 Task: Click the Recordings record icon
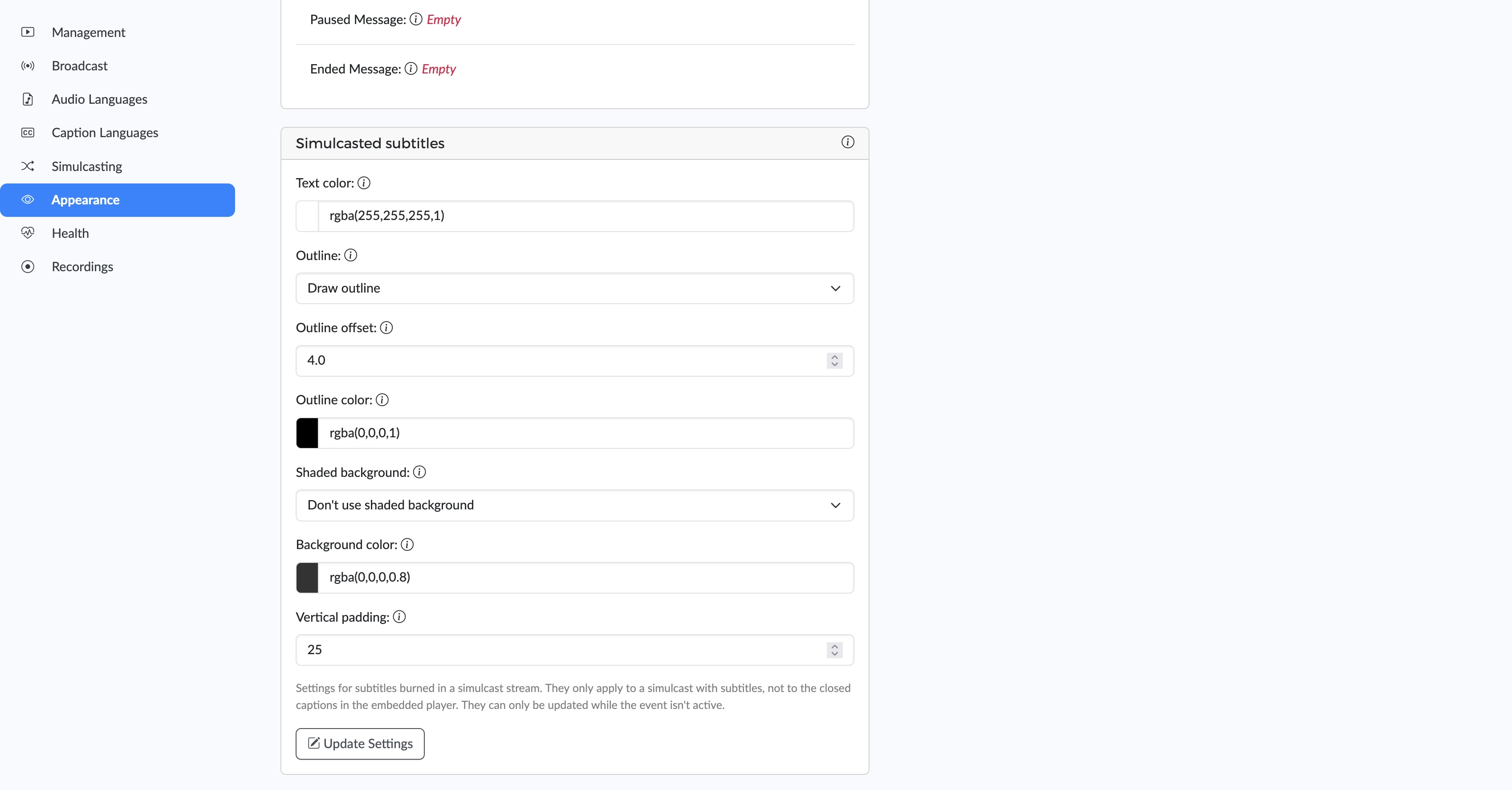(x=28, y=266)
